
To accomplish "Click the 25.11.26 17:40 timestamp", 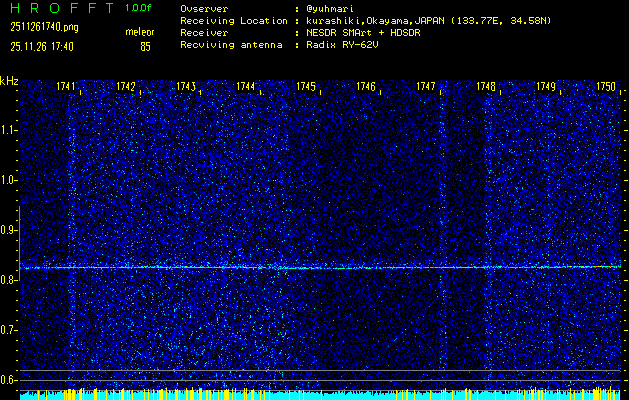I will pos(42,46).
